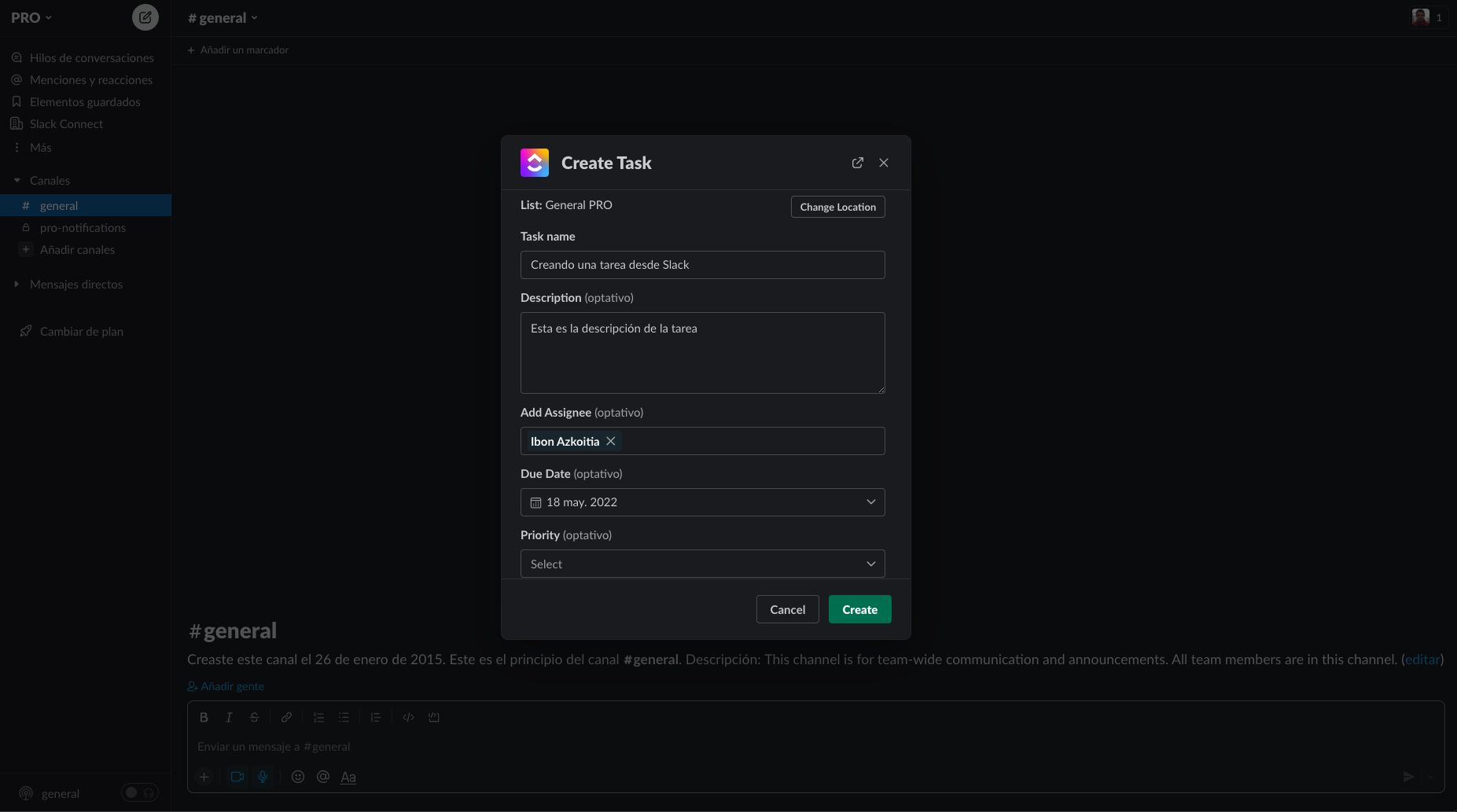
Task: Click the compose new message icon
Action: pyautogui.click(x=145, y=17)
